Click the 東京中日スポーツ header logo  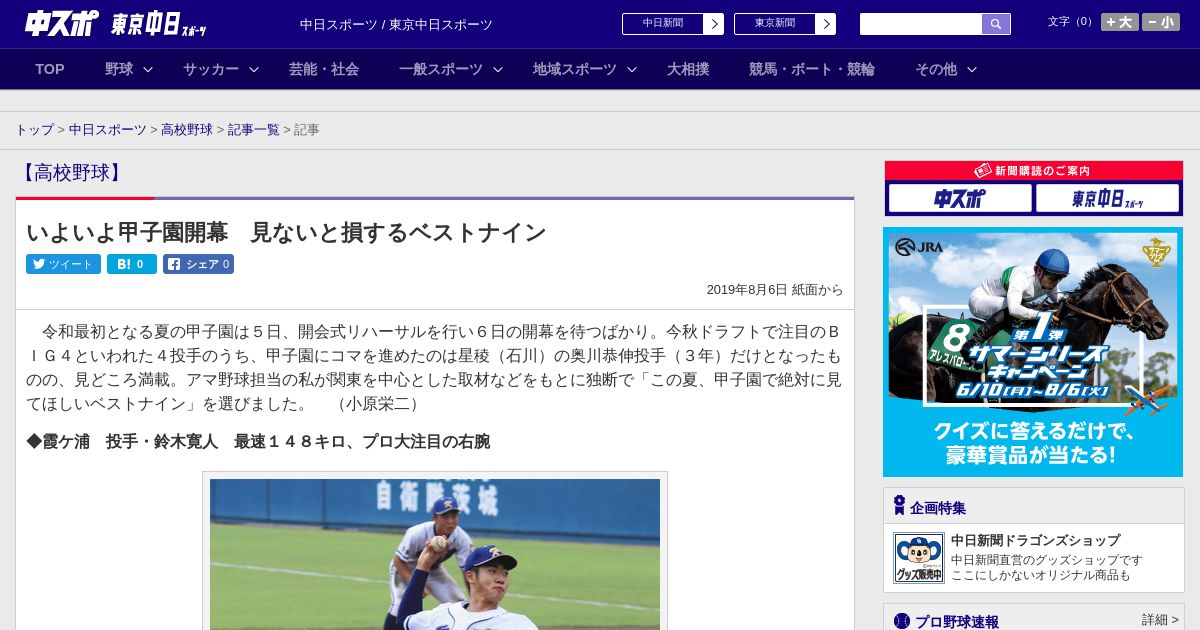tap(158, 24)
